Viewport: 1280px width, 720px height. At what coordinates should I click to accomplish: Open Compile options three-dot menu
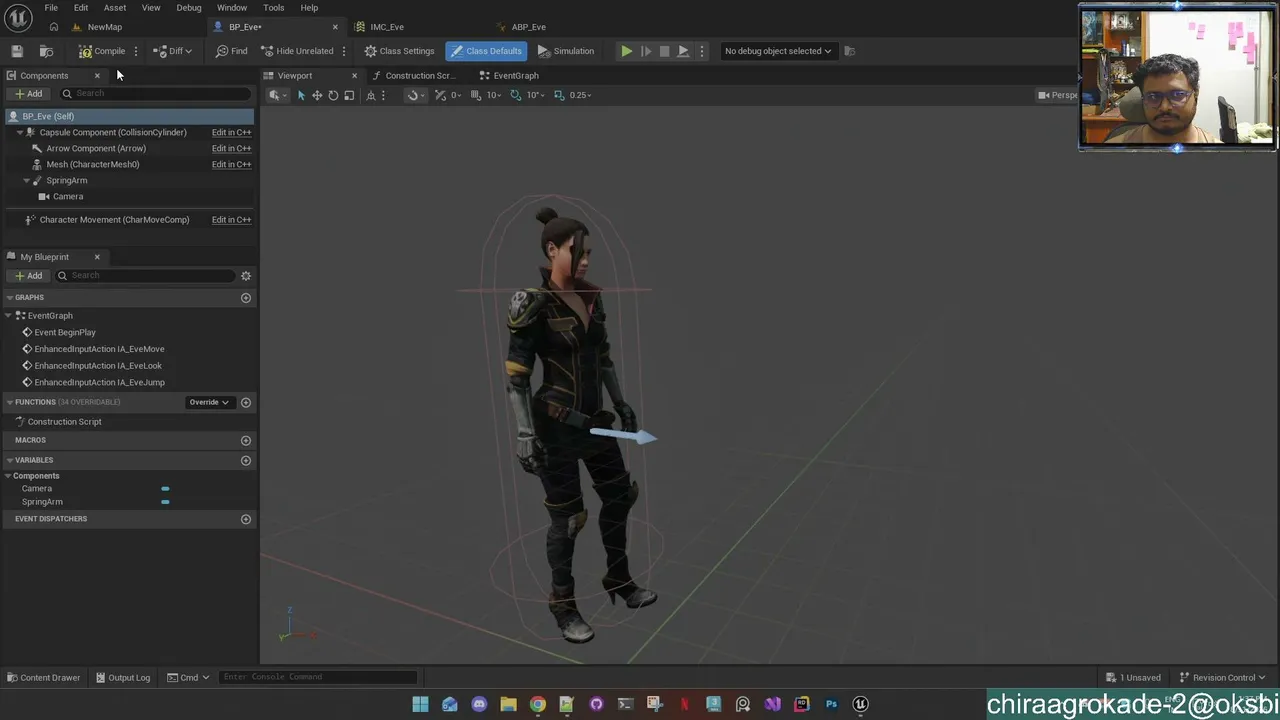coord(136,51)
